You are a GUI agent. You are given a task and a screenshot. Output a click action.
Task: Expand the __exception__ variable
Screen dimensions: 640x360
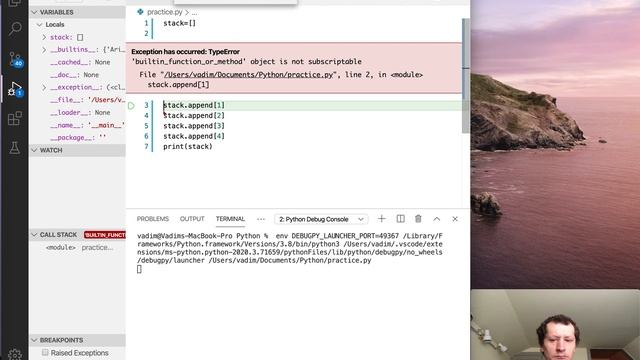click(x=44, y=87)
